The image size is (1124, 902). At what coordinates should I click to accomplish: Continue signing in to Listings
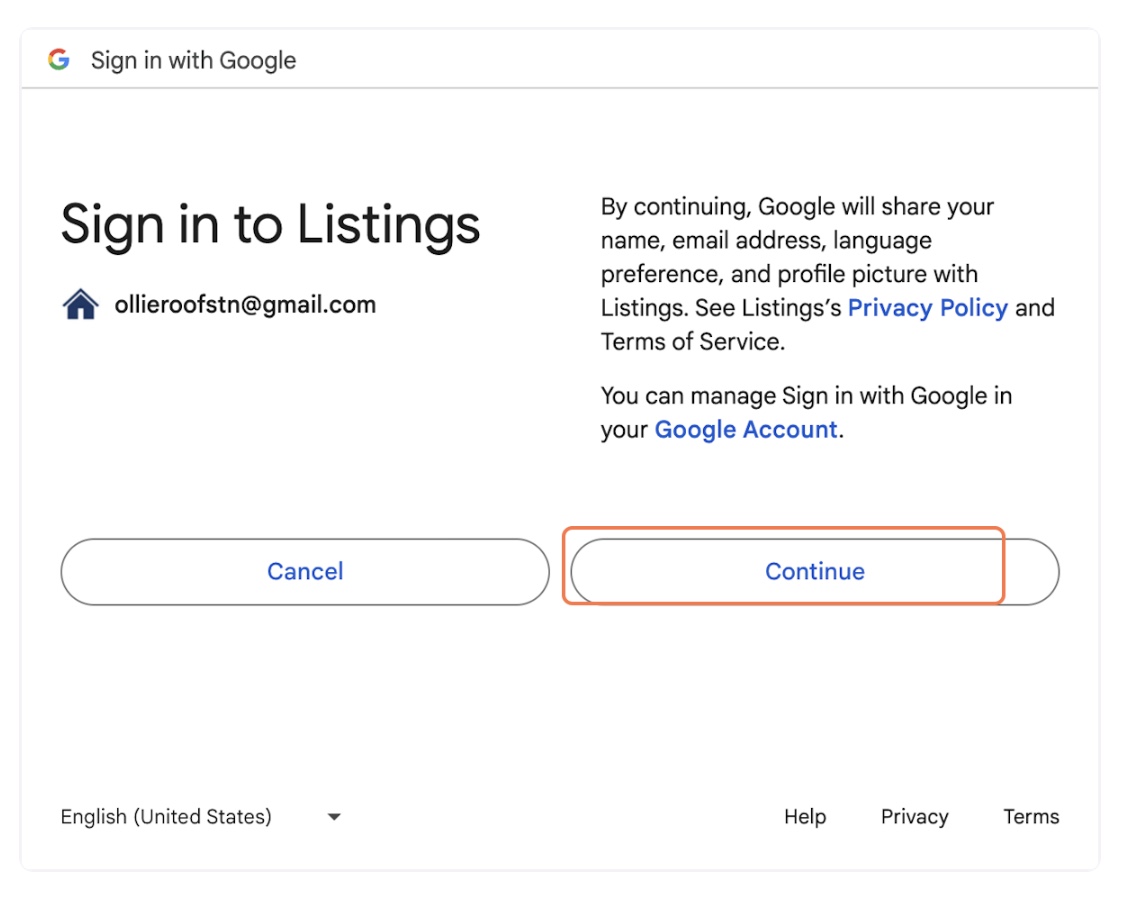815,571
